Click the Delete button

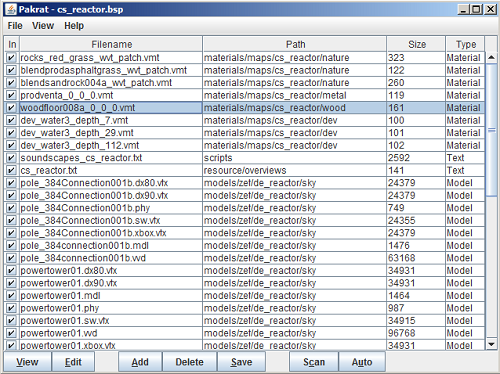pyautogui.click(x=190, y=362)
